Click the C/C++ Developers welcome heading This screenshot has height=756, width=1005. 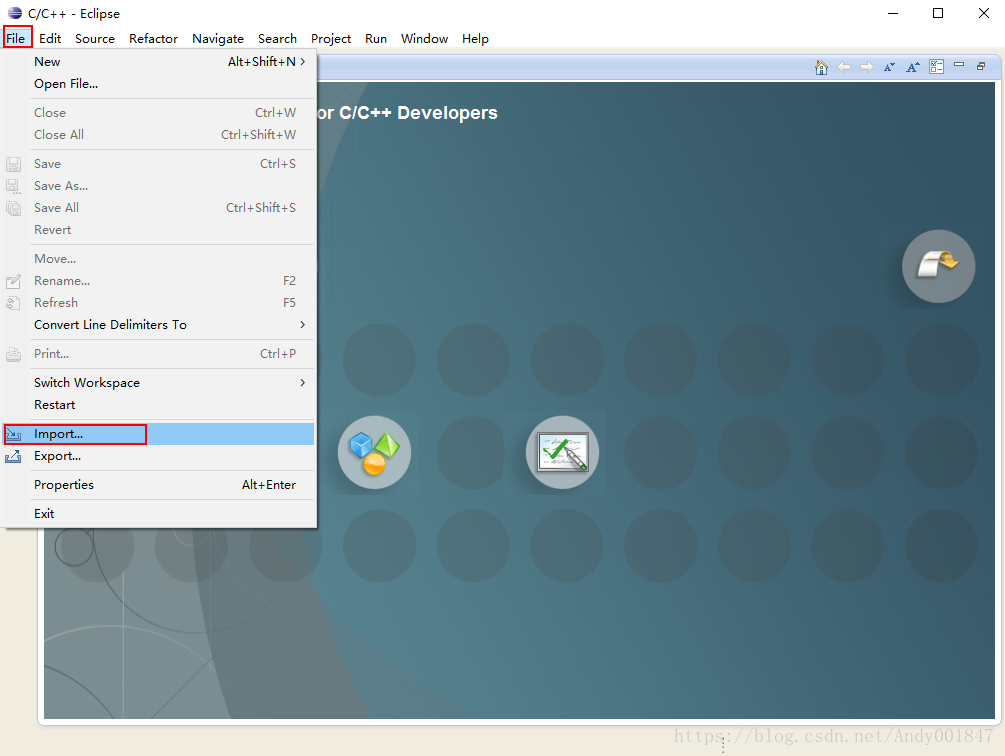click(x=408, y=113)
